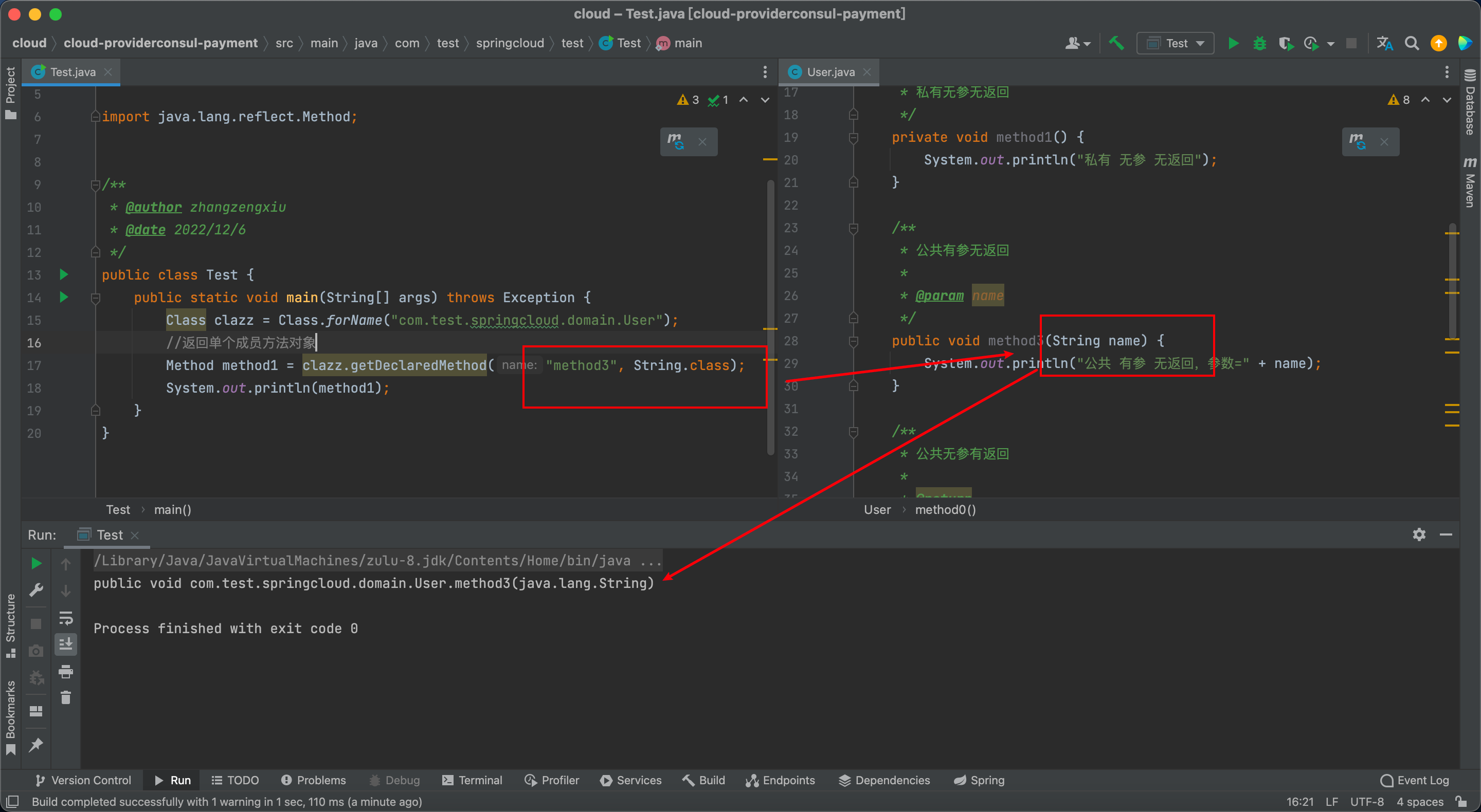Open the Project tool window
Screen dimensions: 1481x812
tap(10, 92)
